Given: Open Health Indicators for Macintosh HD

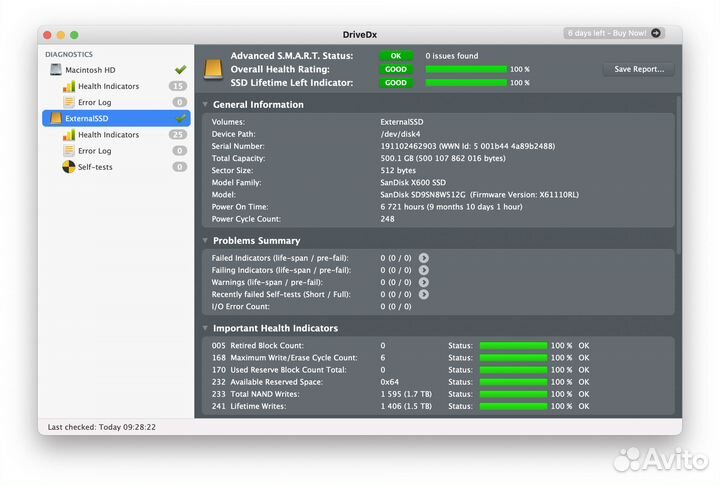Looking at the screenshot, I should click(x=117, y=86).
